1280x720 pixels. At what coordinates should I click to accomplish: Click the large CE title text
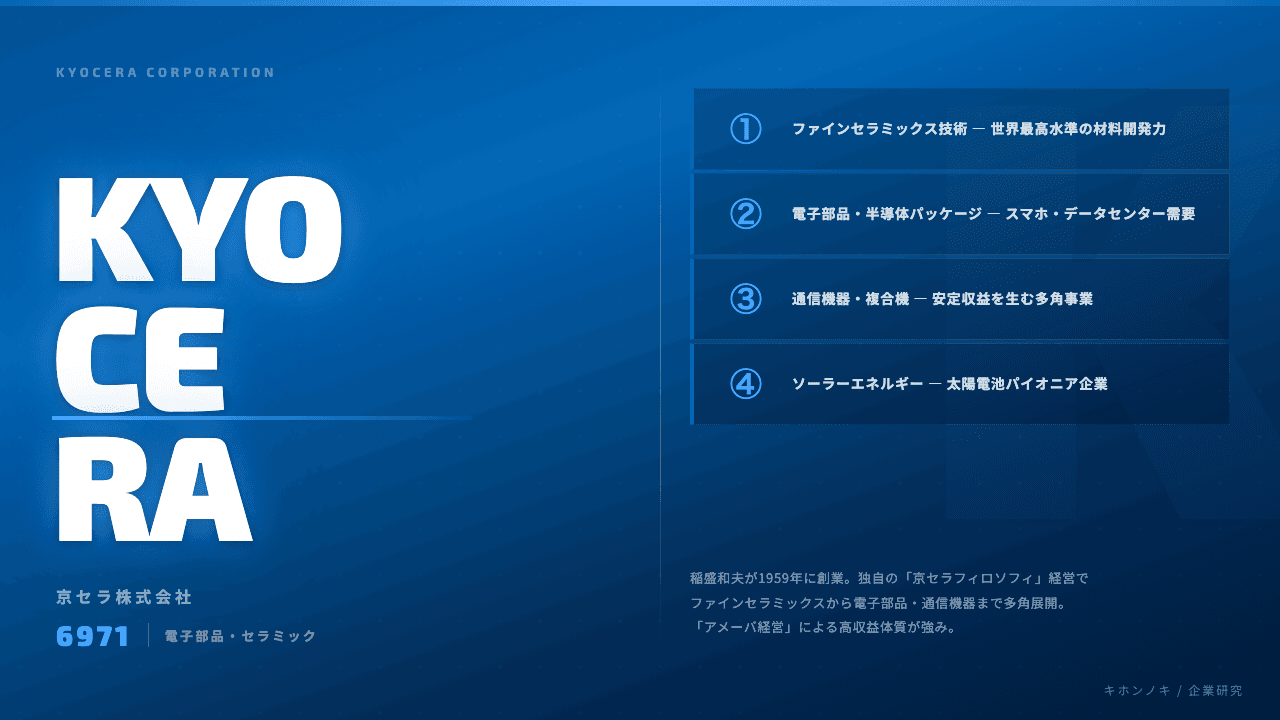pos(140,359)
